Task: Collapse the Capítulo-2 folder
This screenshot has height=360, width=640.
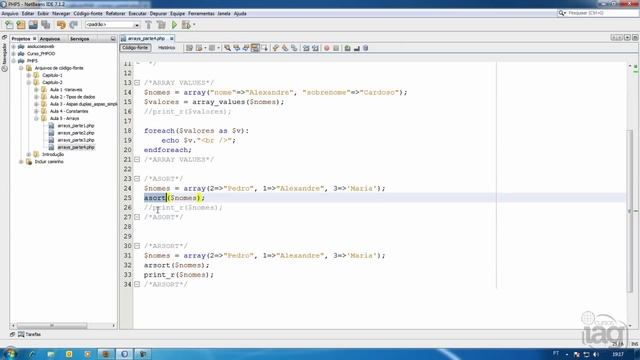Action: (29, 82)
